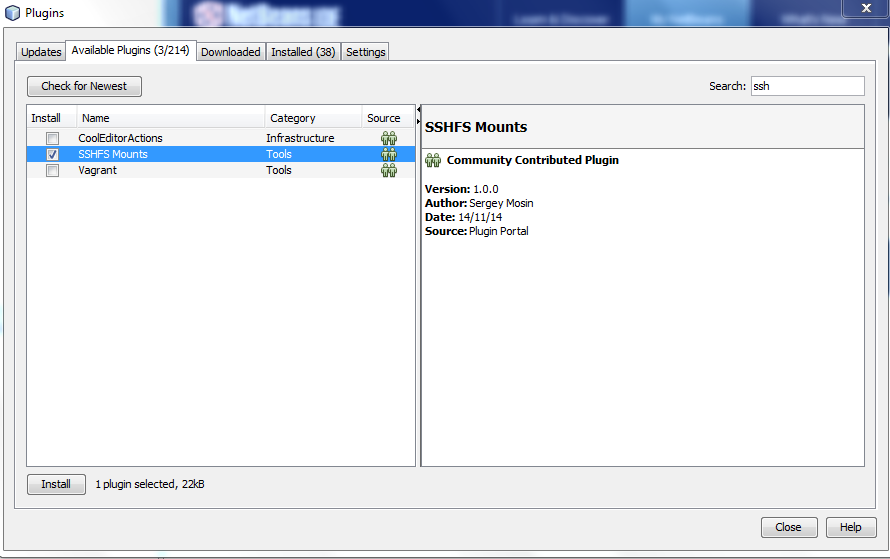Click Install to install selected plugin
Image resolution: width=890 pixels, height=559 pixels.
tap(56, 484)
